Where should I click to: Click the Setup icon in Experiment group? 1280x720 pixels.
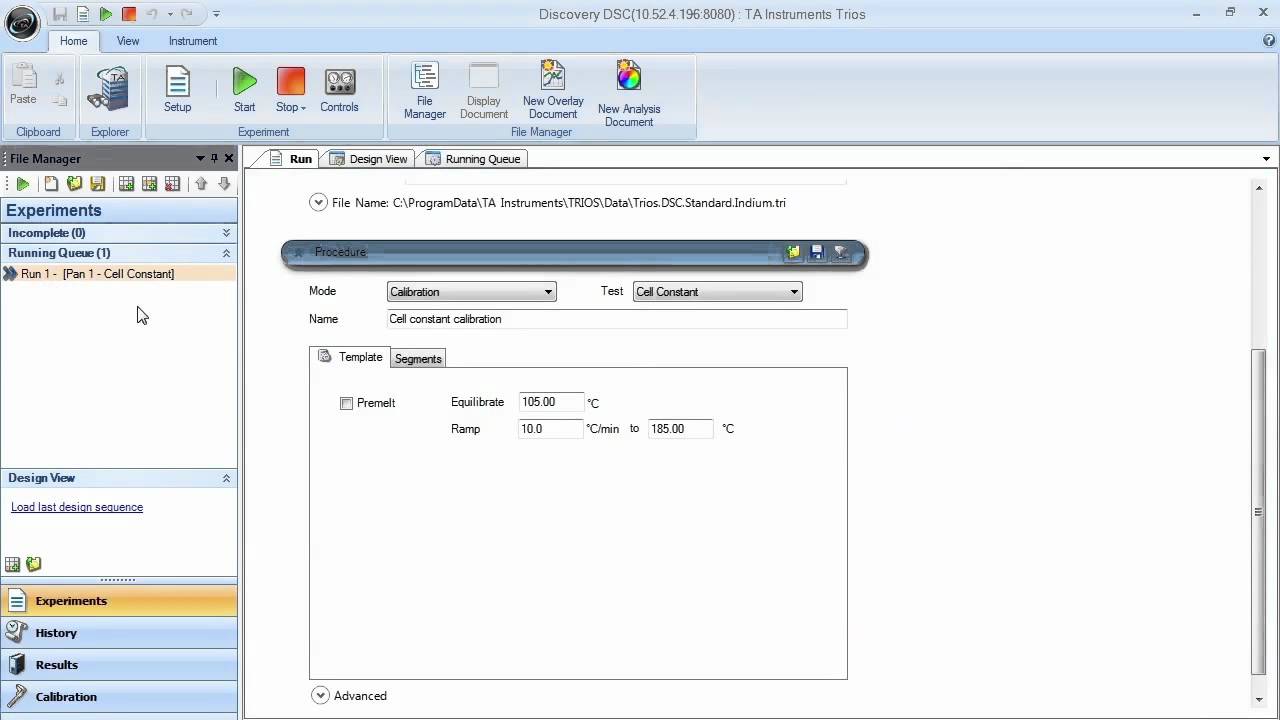[177, 90]
